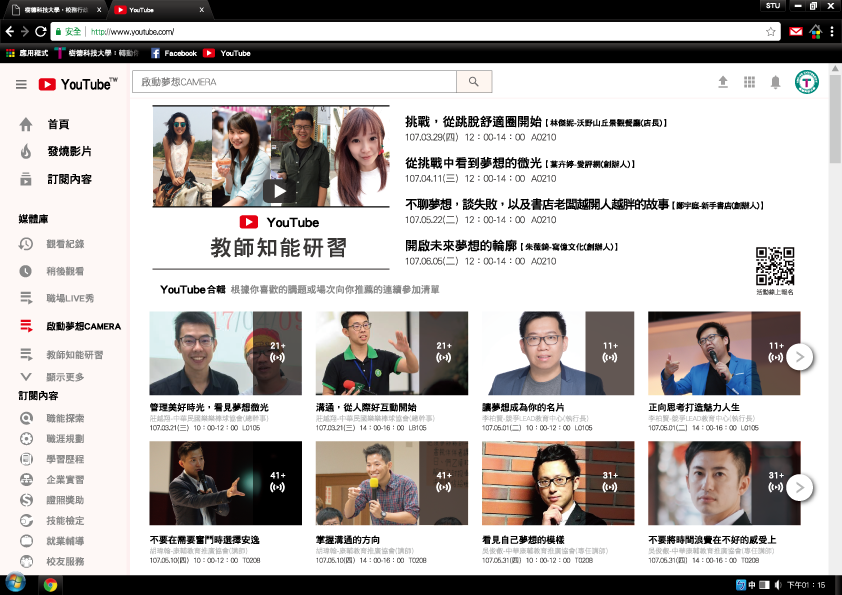
Task: Click the taskbar clock 下午01:15
Action: coord(806,585)
